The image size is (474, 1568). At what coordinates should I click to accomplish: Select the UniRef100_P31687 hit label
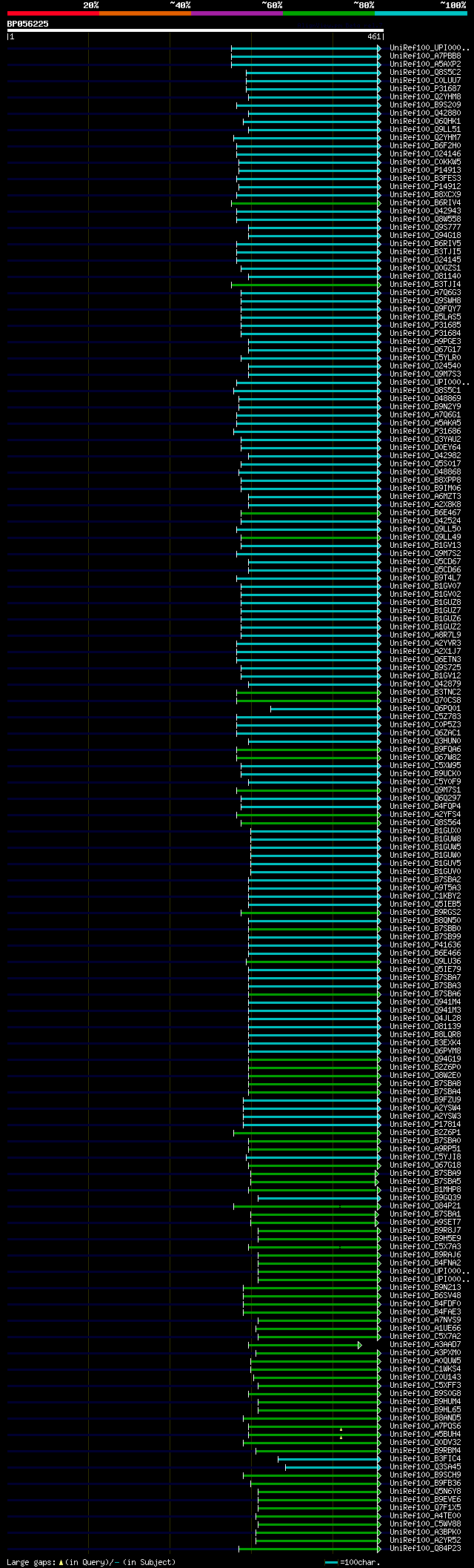pos(425,88)
